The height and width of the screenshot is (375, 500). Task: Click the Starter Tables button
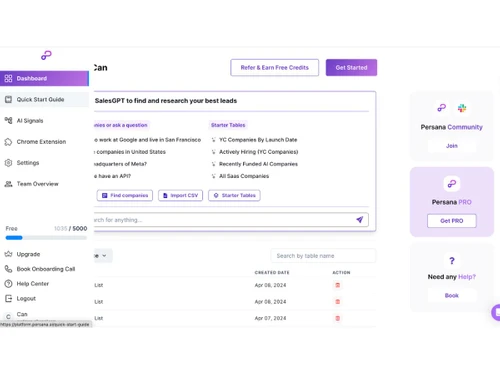point(234,195)
